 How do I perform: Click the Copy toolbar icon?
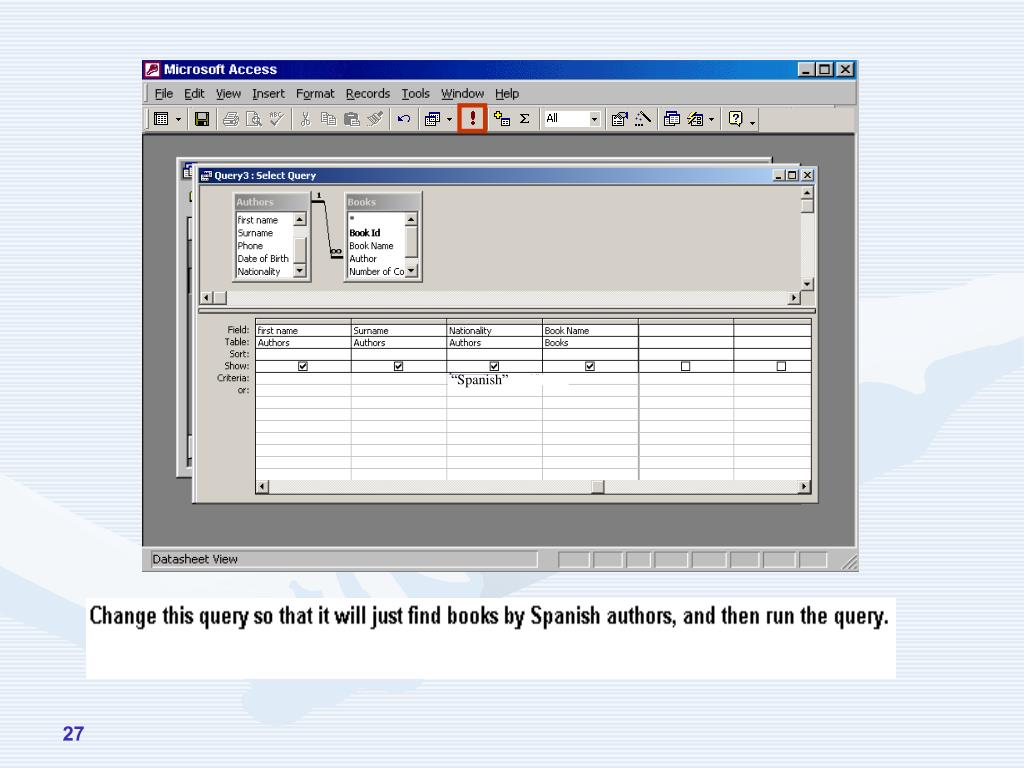(328, 119)
